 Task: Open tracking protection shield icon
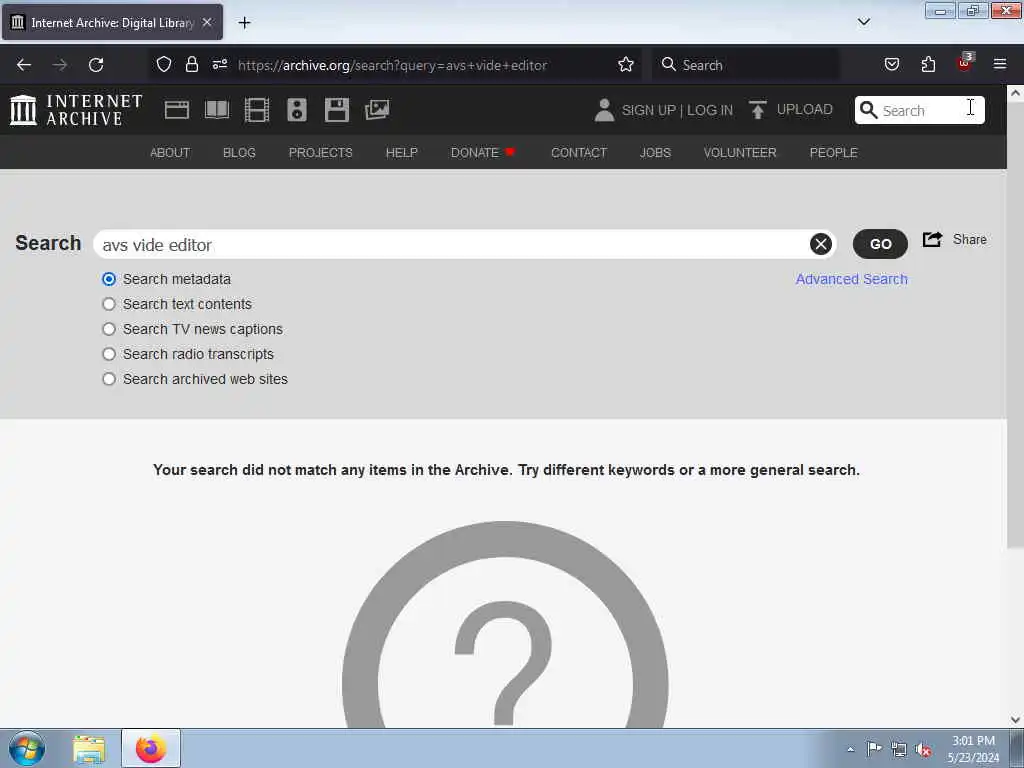pyautogui.click(x=164, y=64)
